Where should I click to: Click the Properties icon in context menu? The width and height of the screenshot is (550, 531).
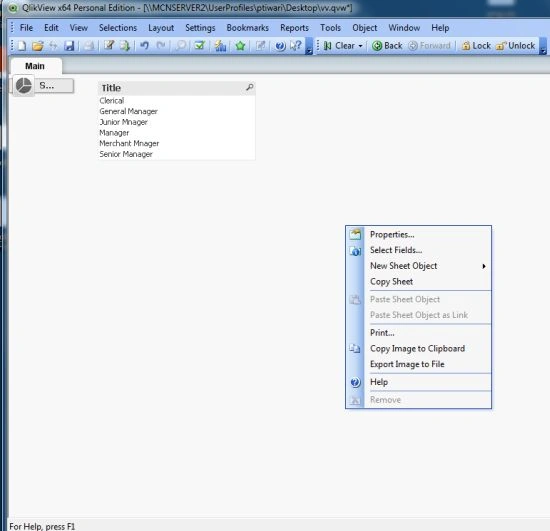pyautogui.click(x=355, y=234)
